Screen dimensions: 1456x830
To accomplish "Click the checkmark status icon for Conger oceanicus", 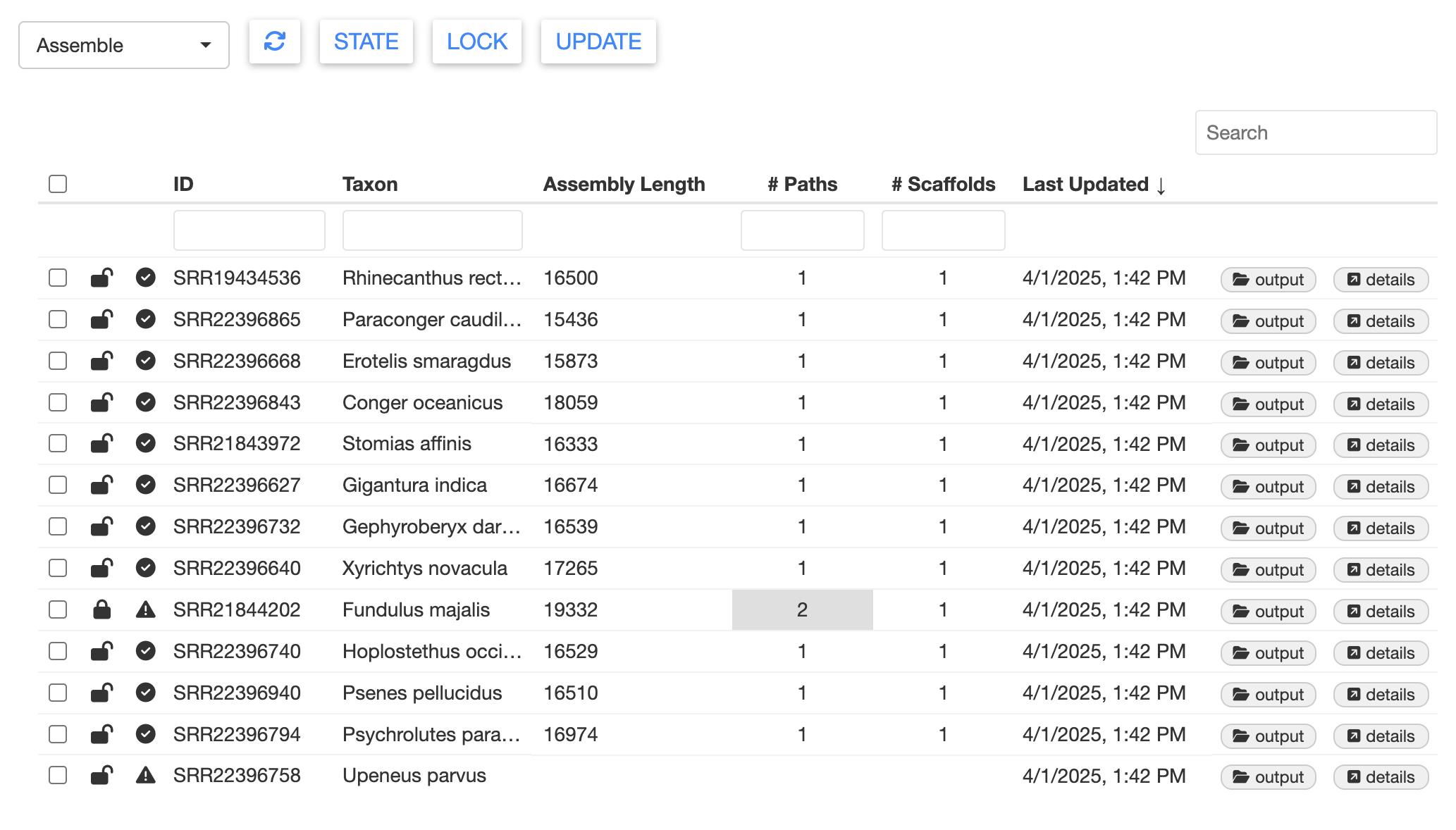I will (x=145, y=402).
